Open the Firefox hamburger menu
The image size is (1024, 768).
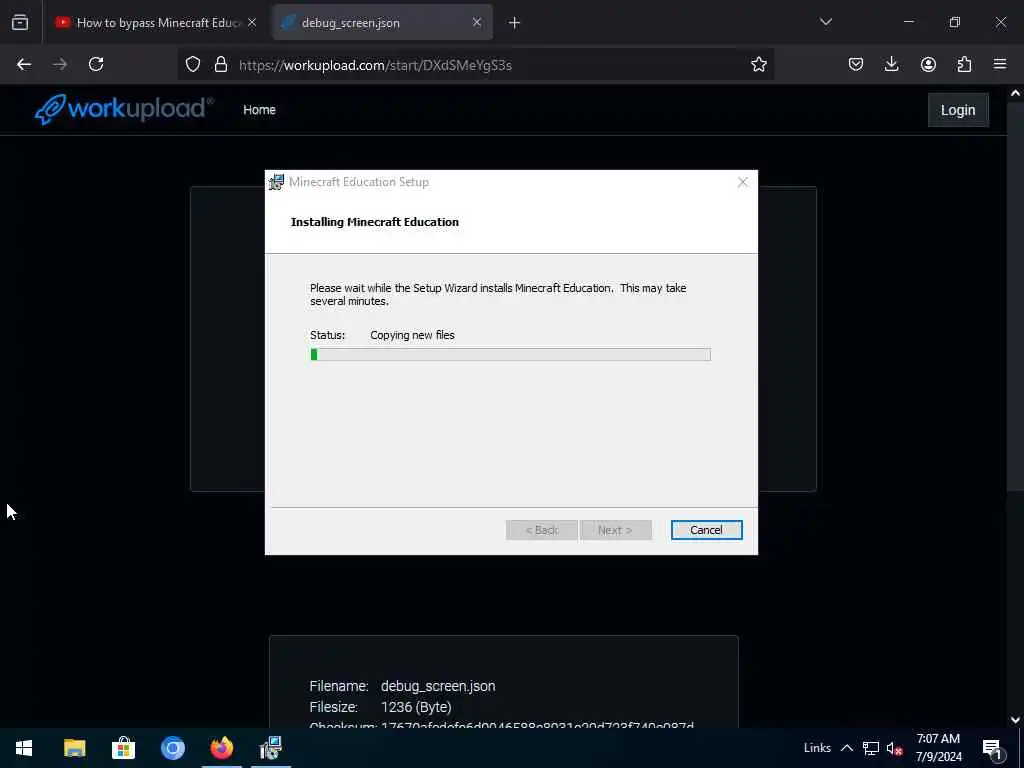click(x=1000, y=64)
